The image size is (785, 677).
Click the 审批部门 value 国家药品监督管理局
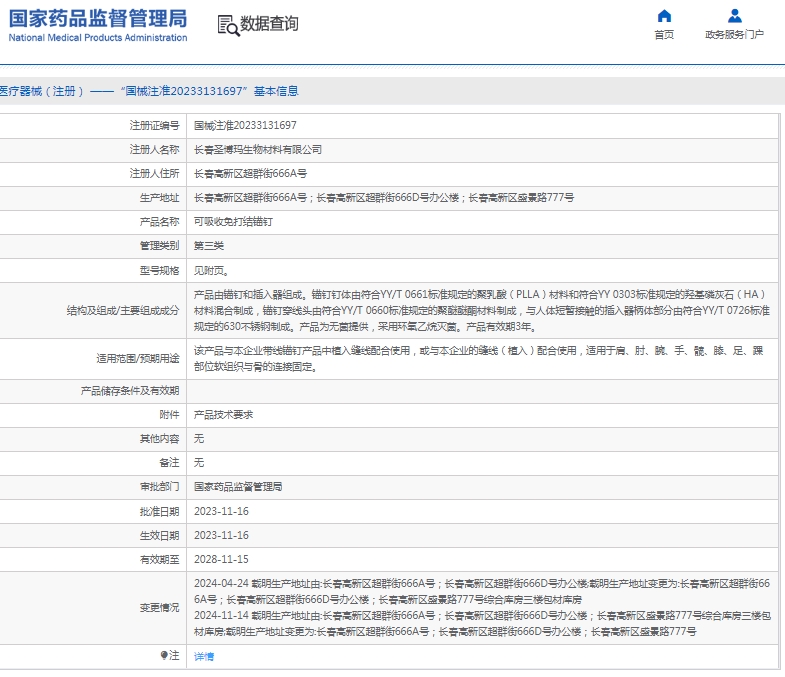click(238, 487)
